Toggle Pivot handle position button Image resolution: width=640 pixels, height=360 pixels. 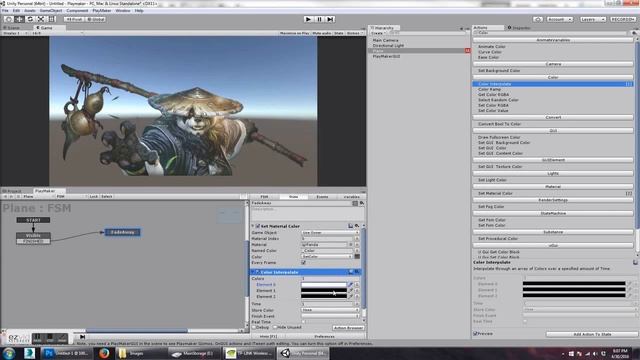point(73,19)
